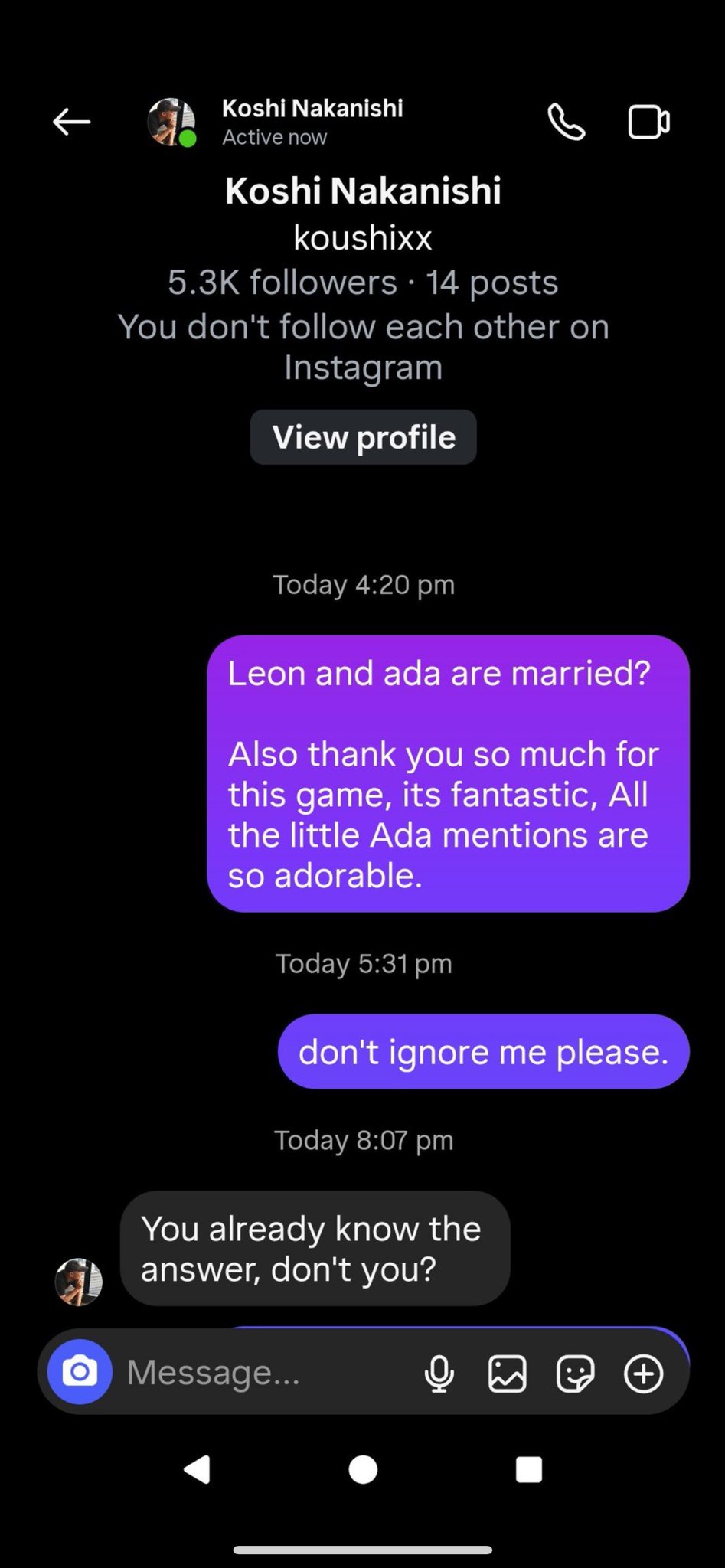Start a voice call with Koshi
725x1568 pixels.
567,122
